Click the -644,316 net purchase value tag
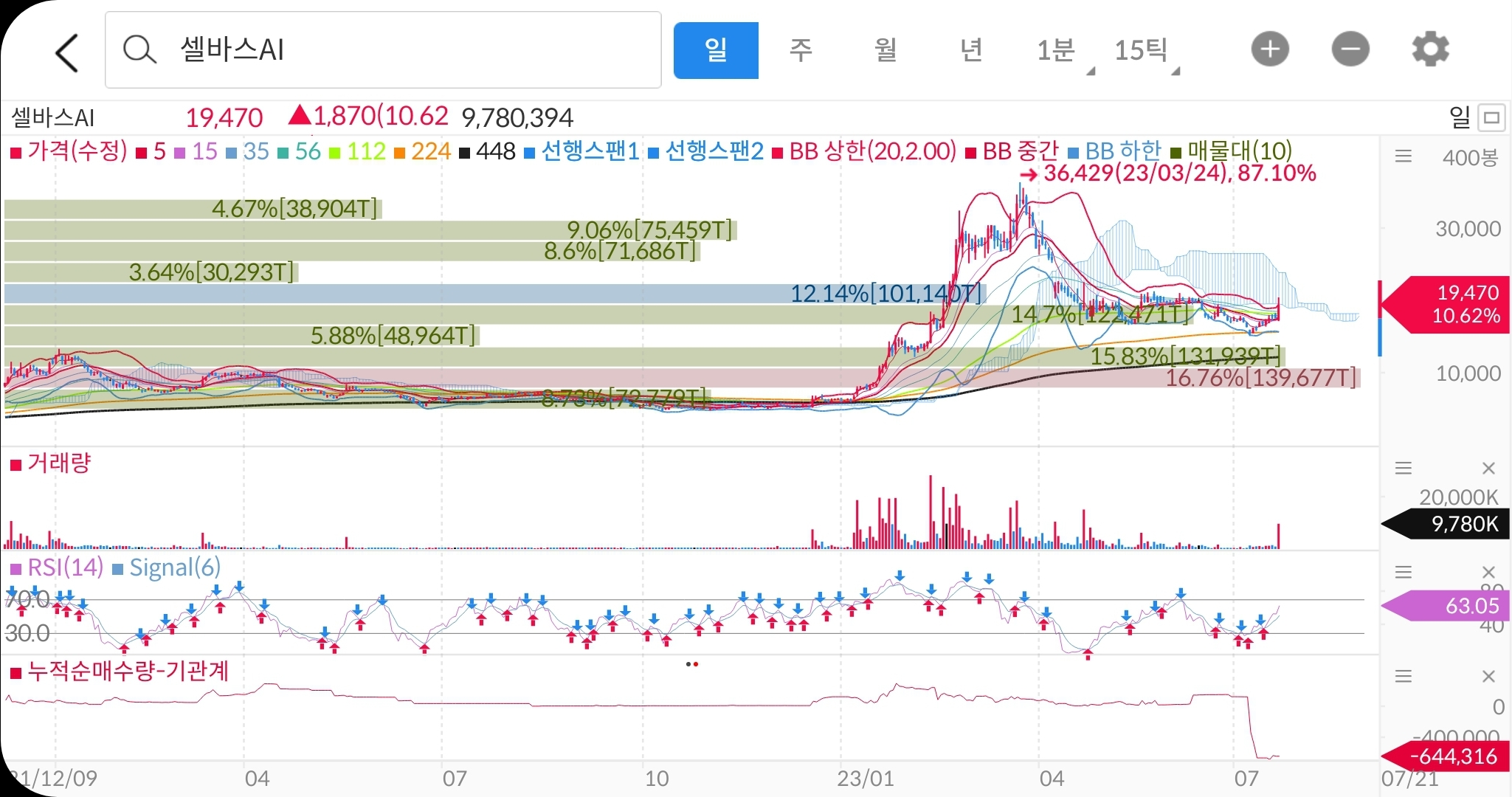Image resolution: width=1512 pixels, height=797 pixels. coord(1446,756)
